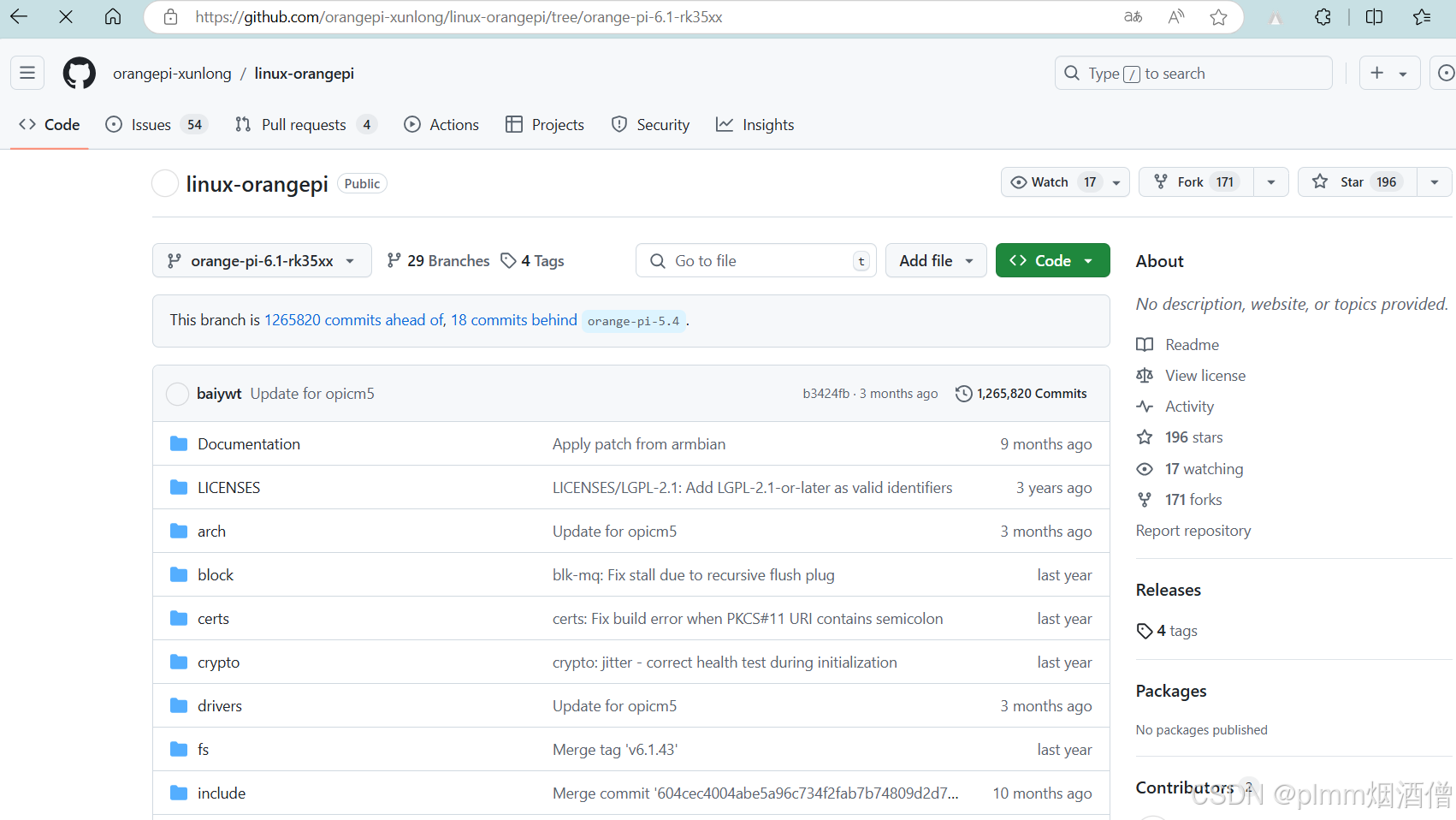Screen dimensions: 1456x820
Task: Toggle the browser split screen icon
Action: [x=1374, y=17]
